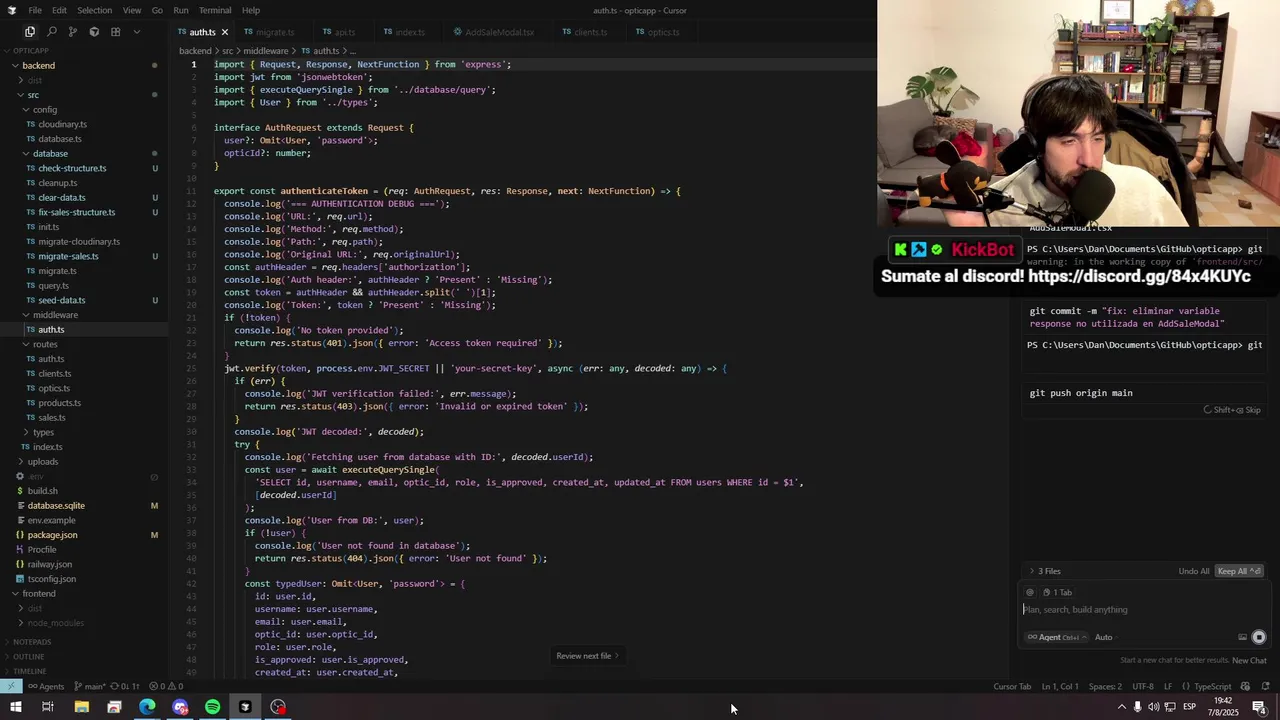
Task: Click Undo All button
Action: pos(1194,571)
